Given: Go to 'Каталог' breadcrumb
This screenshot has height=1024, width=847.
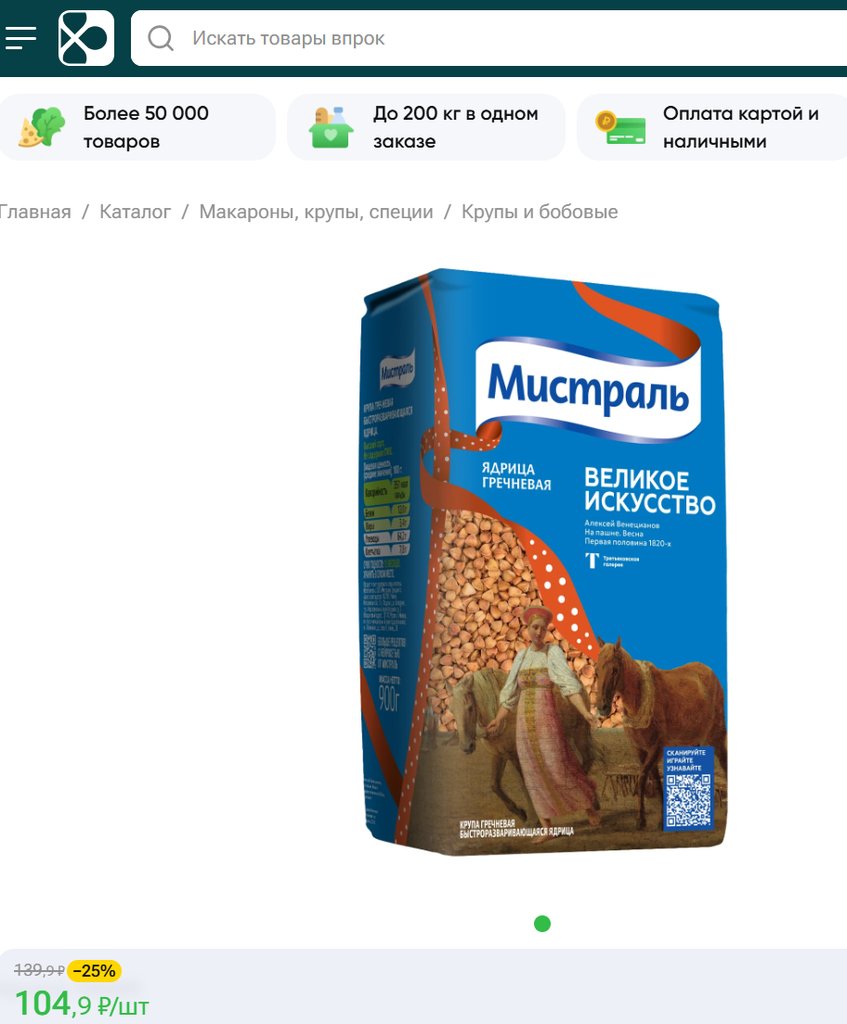Looking at the screenshot, I should tap(135, 212).
